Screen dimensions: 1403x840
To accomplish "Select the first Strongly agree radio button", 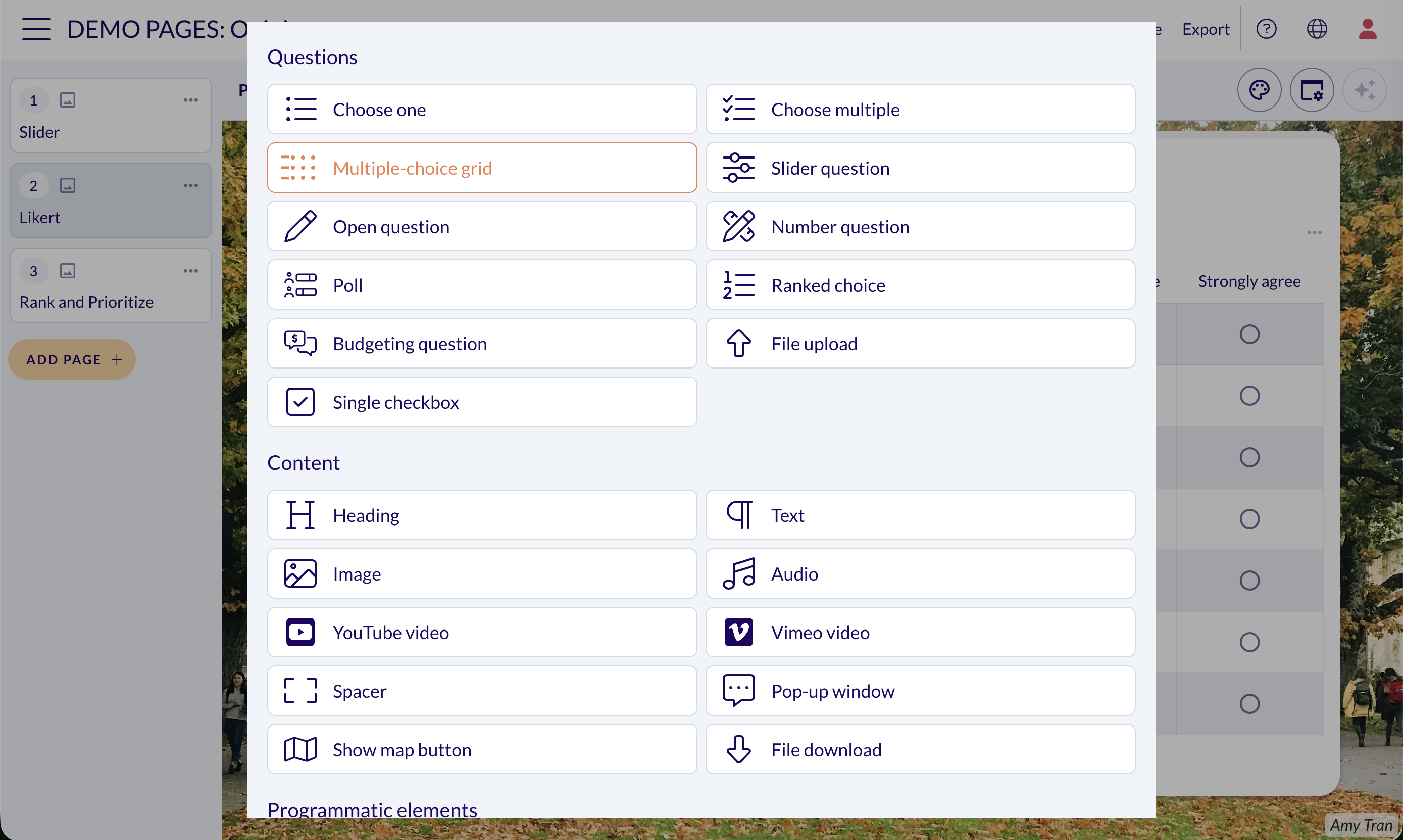I will point(1249,334).
